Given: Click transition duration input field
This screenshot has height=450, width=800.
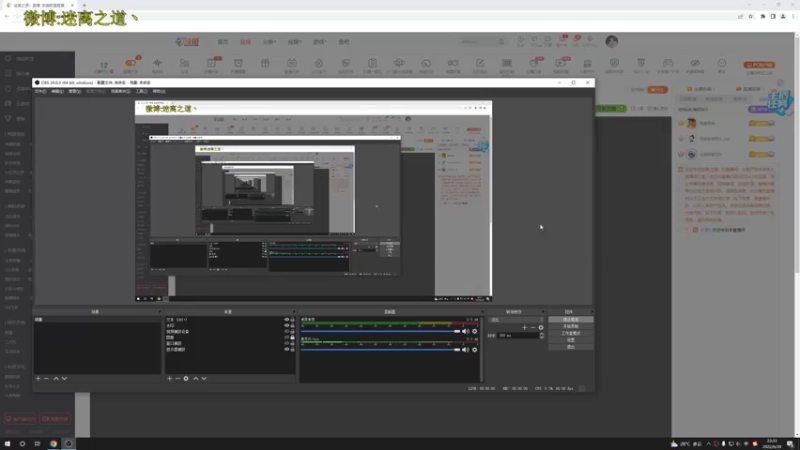Looking at the screenshot, I should (518, 335).
